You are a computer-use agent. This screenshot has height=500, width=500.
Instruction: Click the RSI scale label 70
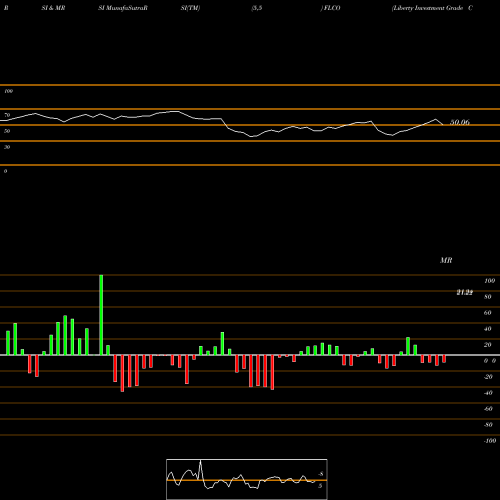(x=7, y=115)
